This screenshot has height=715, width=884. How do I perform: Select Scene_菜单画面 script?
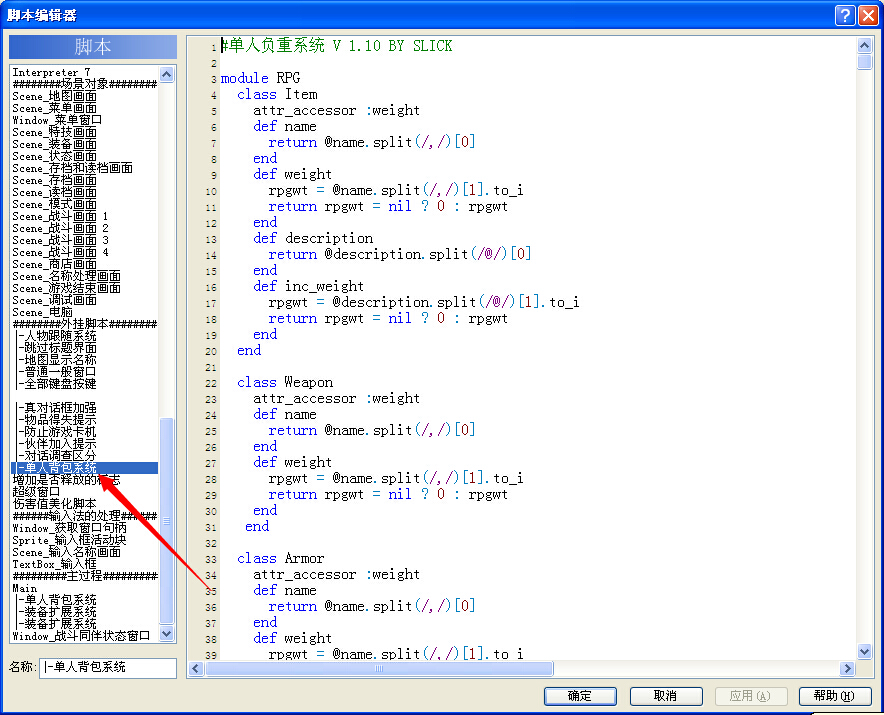click(54, 108)
